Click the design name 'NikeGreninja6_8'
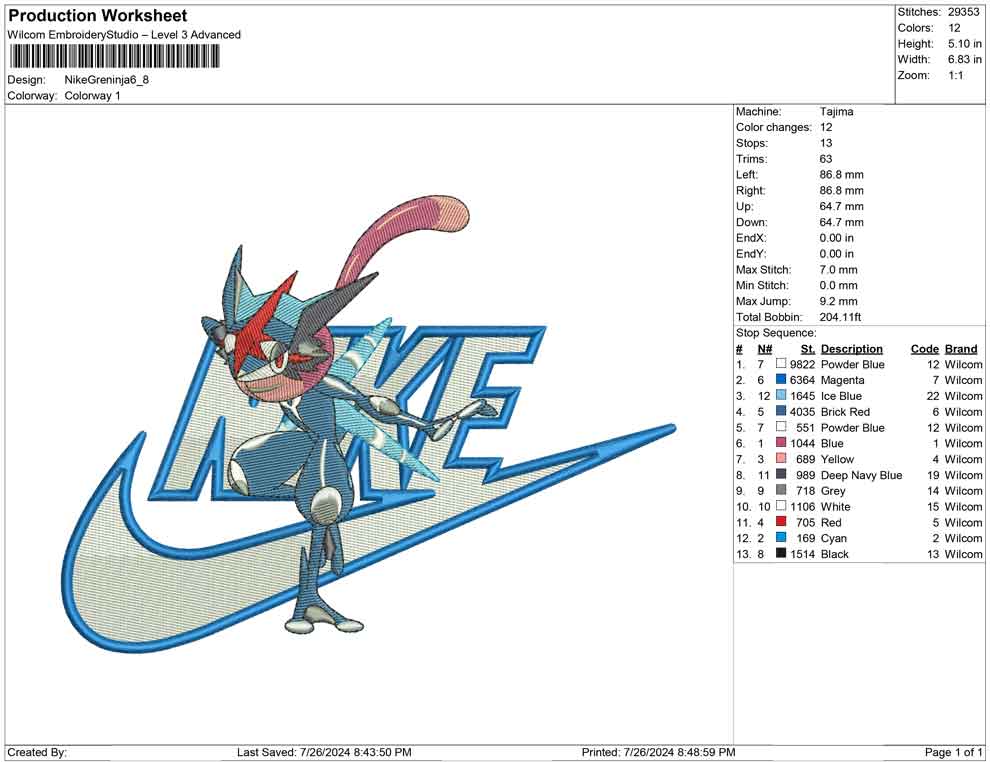 coord(107,80)
